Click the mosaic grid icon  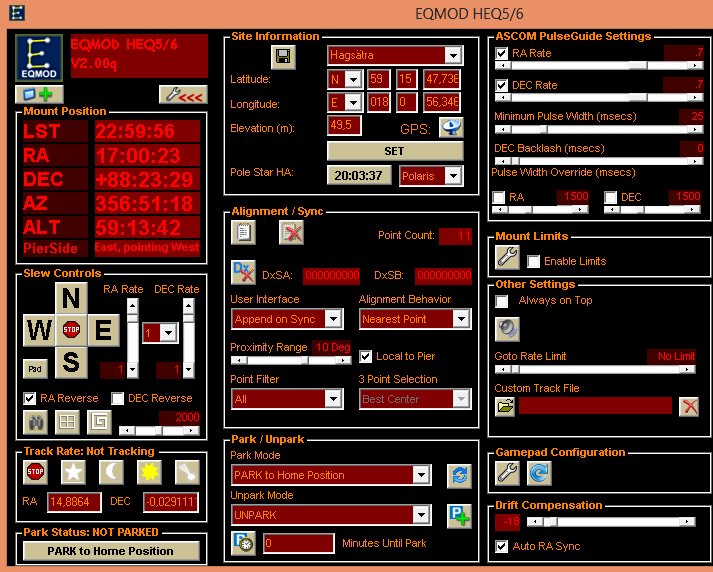(67, 422)
